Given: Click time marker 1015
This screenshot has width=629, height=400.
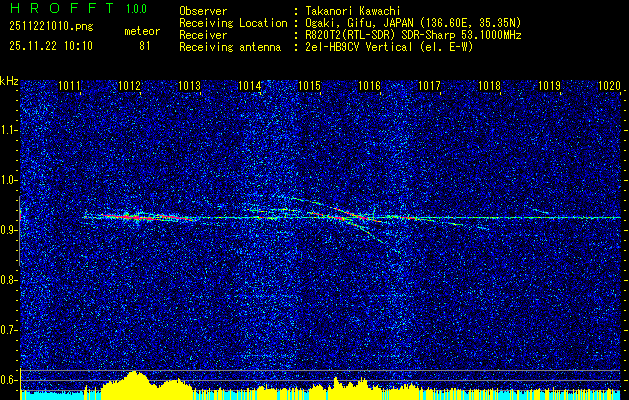Looking at the screenshot, I should [309, 86].
